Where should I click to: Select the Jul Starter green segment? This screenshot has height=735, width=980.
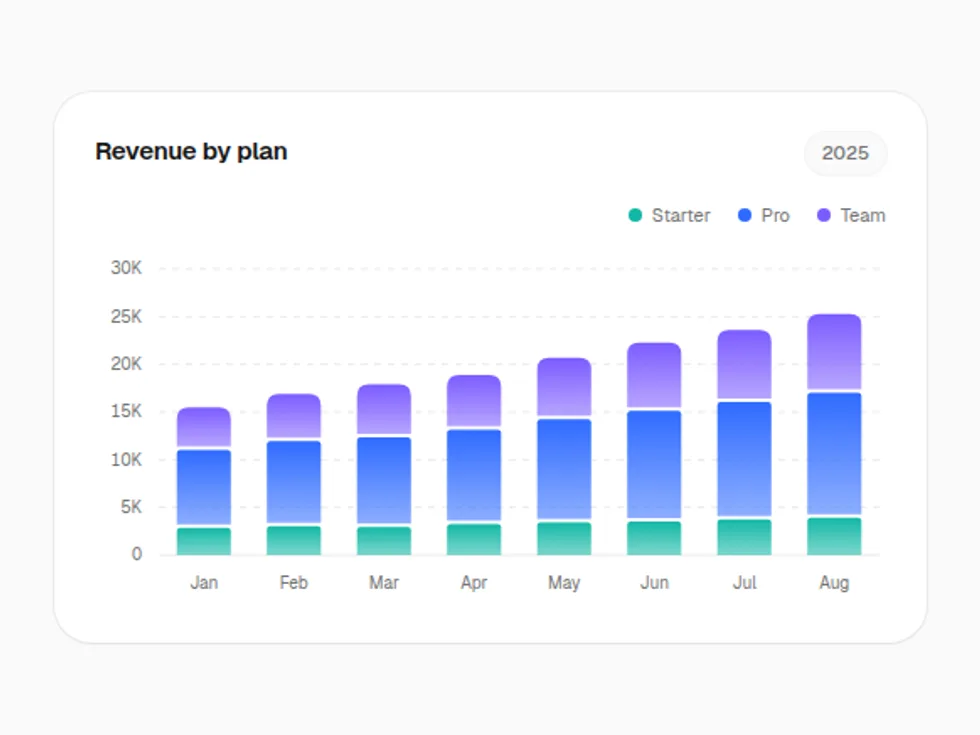pos(744,538)
